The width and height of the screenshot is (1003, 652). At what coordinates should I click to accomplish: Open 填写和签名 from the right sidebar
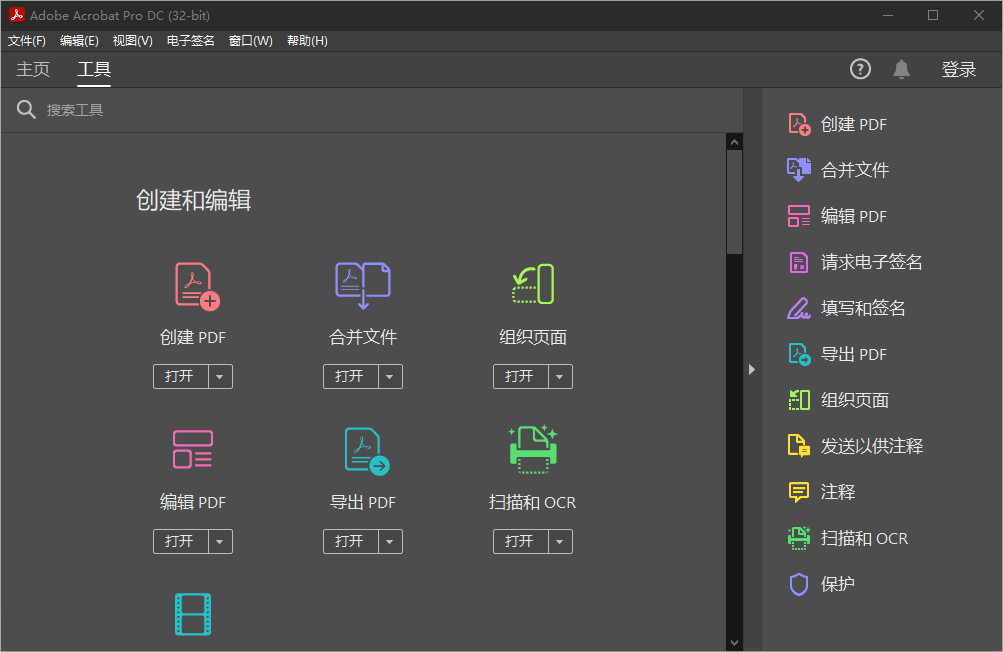pyautogui.click(x=862, y=308)
